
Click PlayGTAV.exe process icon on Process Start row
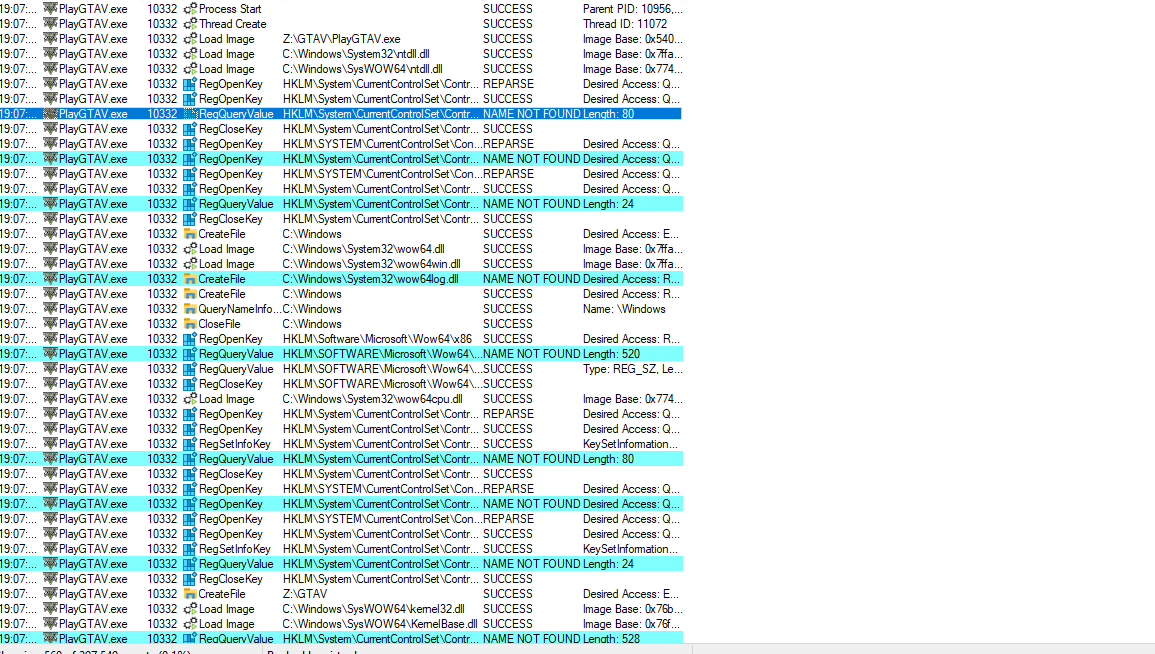(50, 9)
